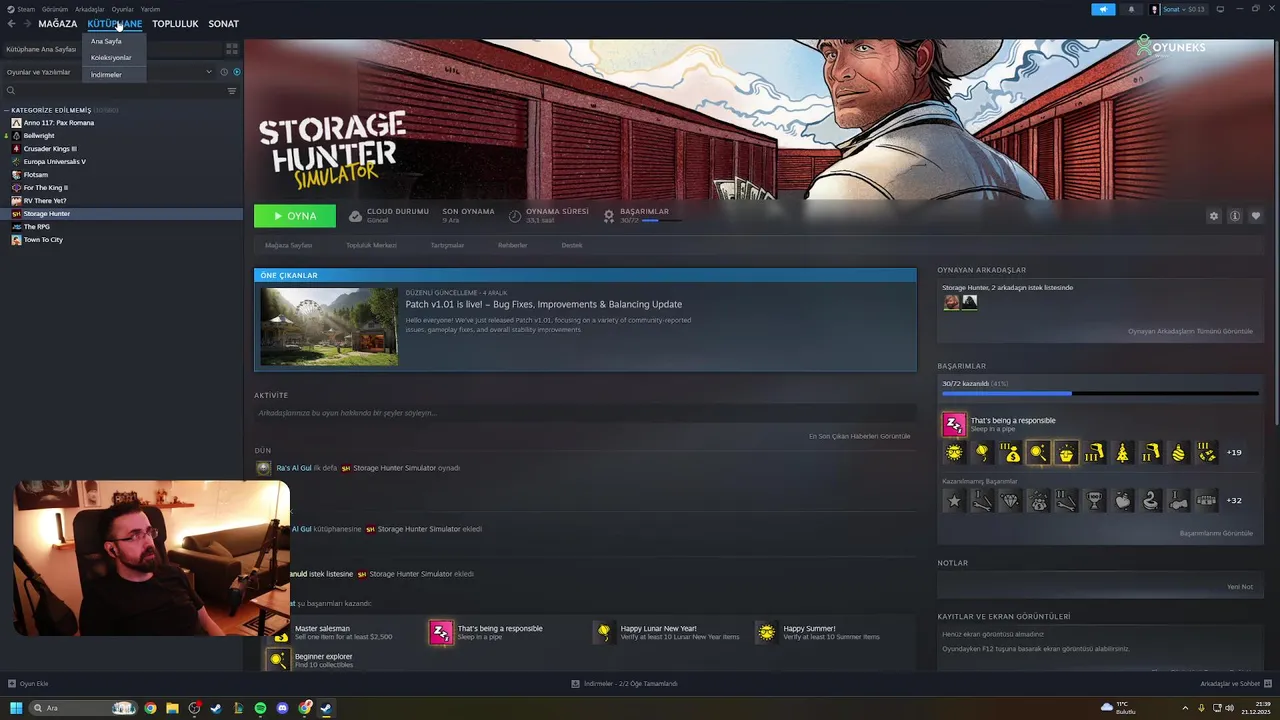Collapse the Kategorize Edilmemiş category
The height and width of the screenshot is (720, 1280).
click(x=6, y=110)
